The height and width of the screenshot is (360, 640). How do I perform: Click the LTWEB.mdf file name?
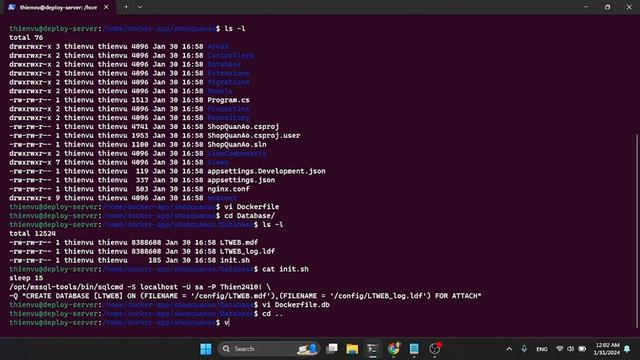tap(239, 242)
